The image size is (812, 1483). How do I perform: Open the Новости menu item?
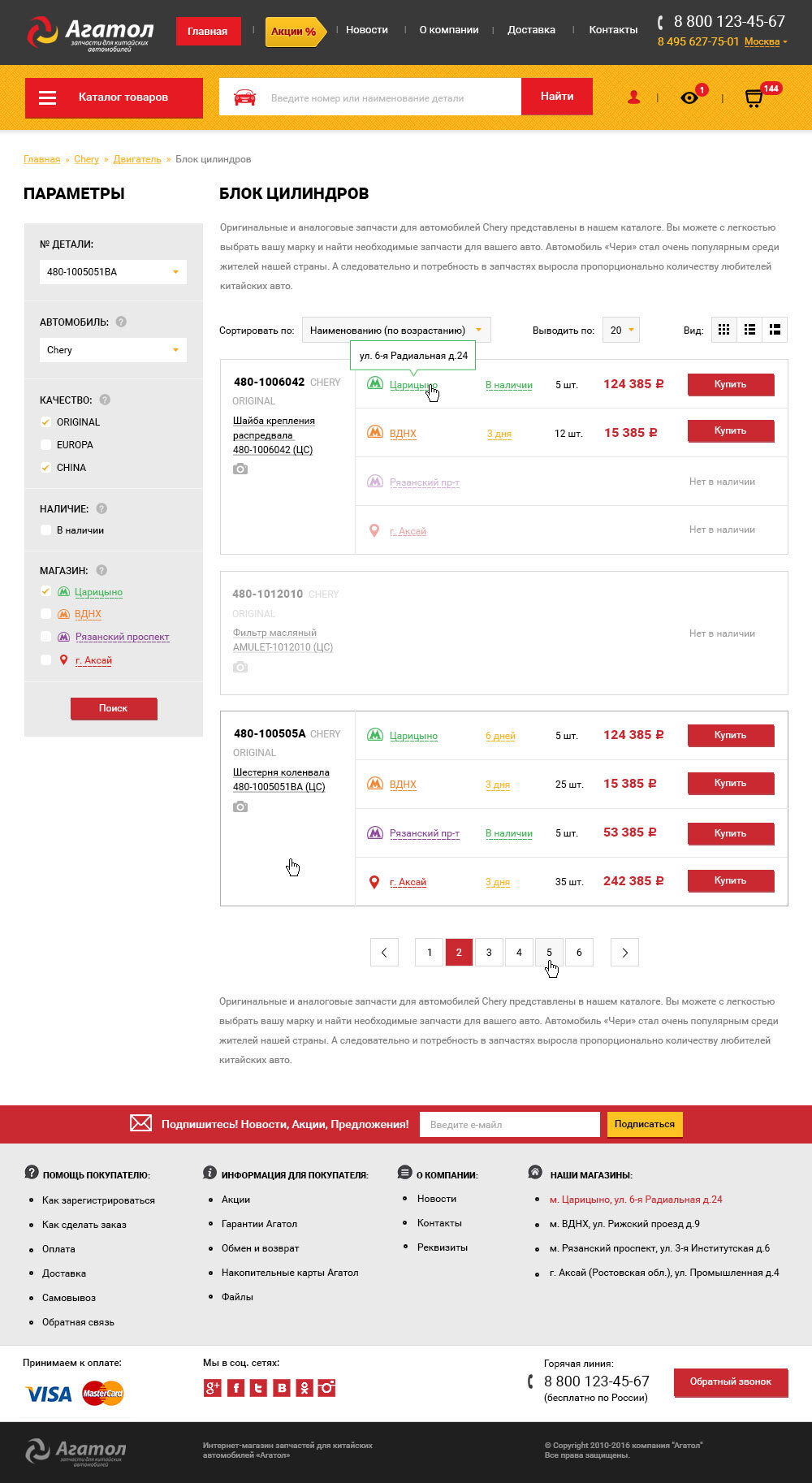coord(367,30)
